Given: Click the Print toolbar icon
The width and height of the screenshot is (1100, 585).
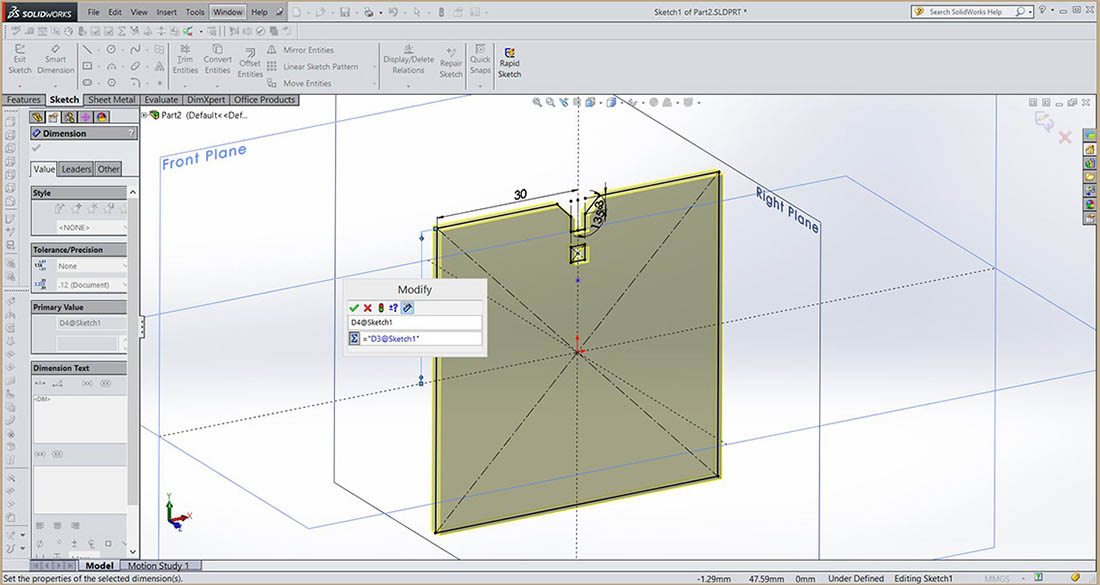Looking at the screenshot, I should [x=368, y=12].
